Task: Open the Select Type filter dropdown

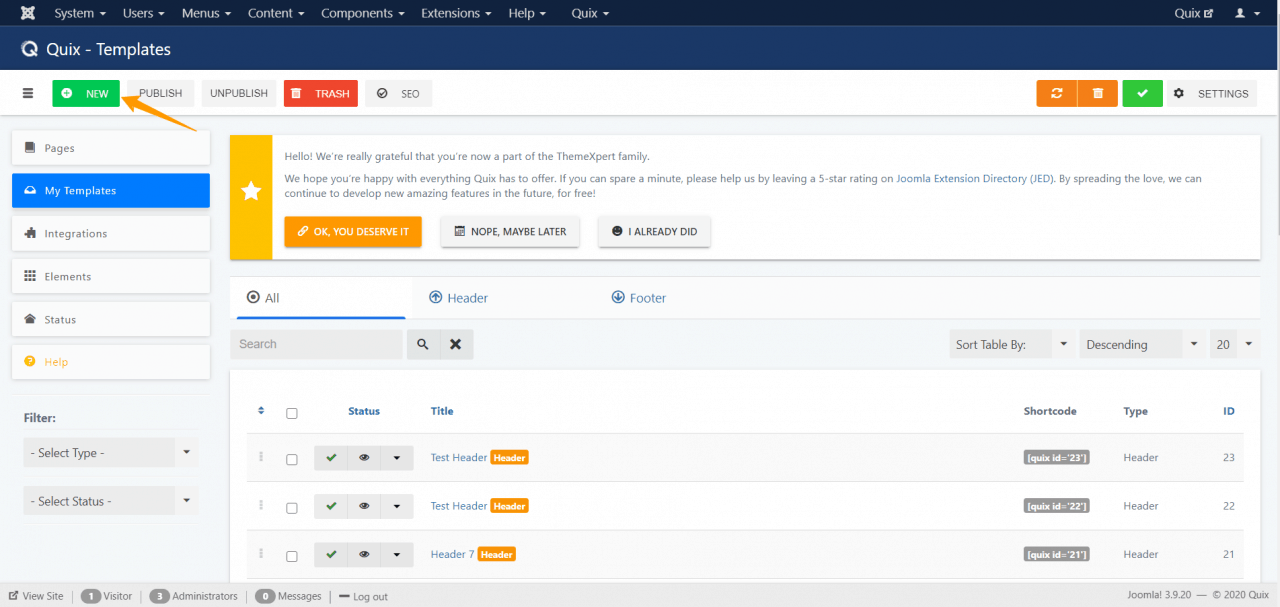Action: pos(111,453)
